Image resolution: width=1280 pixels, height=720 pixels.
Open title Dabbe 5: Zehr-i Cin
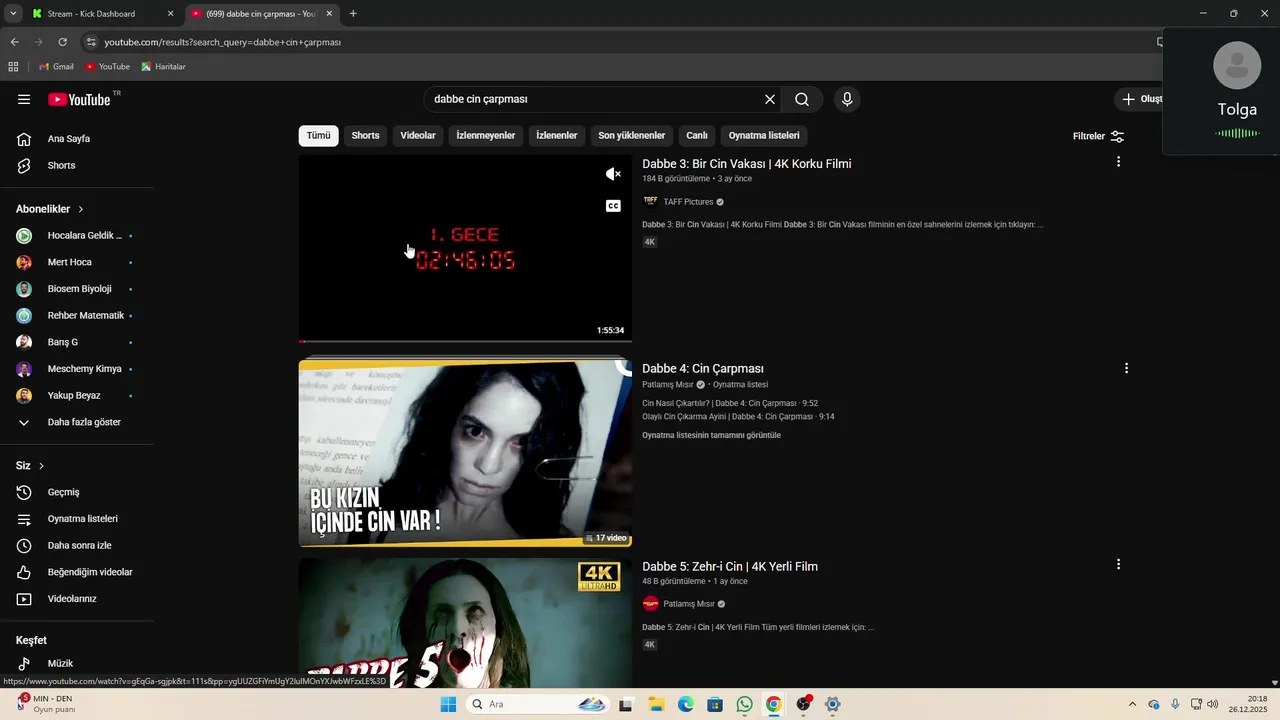(730, 567)
